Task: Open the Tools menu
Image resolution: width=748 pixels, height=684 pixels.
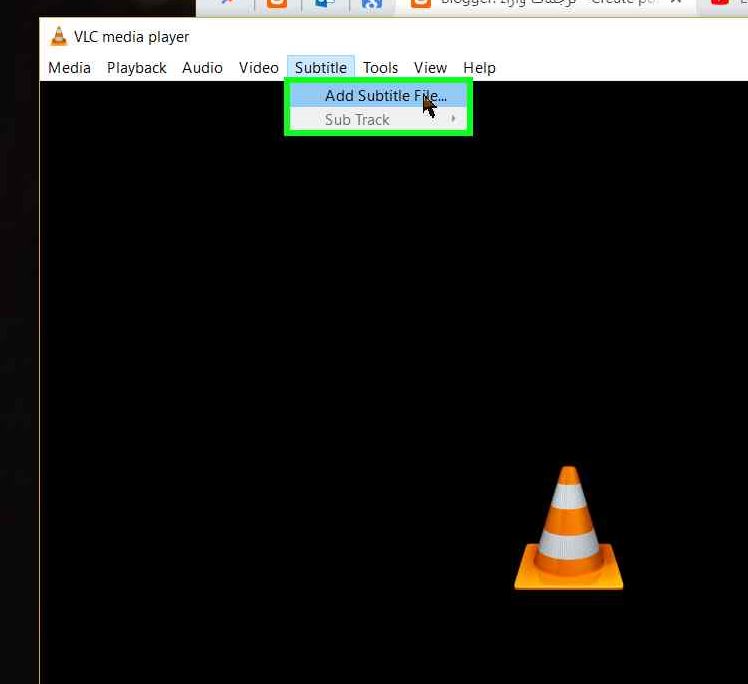Action: (380, 68)
